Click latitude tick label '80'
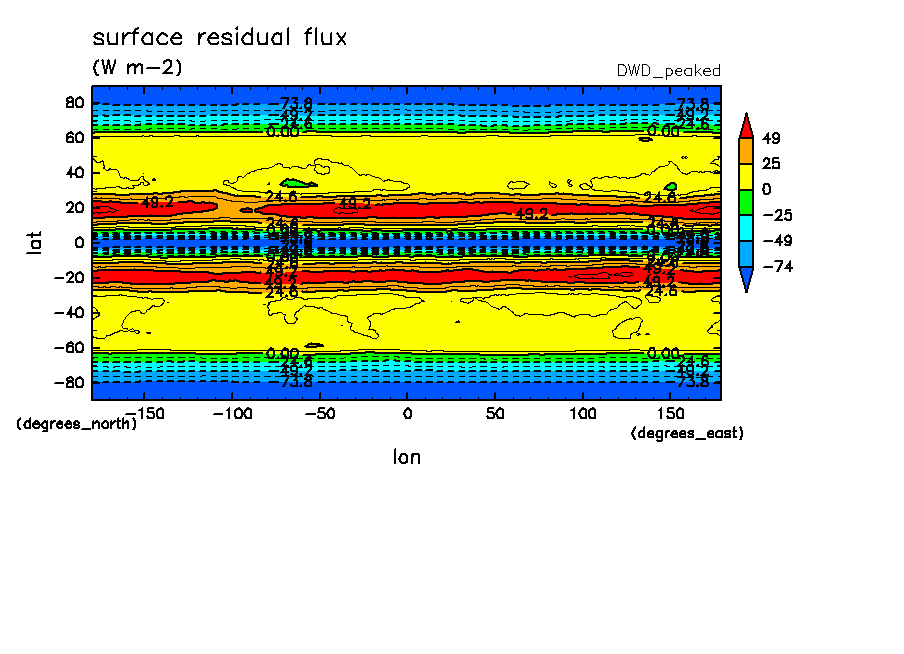 point(75,103)
